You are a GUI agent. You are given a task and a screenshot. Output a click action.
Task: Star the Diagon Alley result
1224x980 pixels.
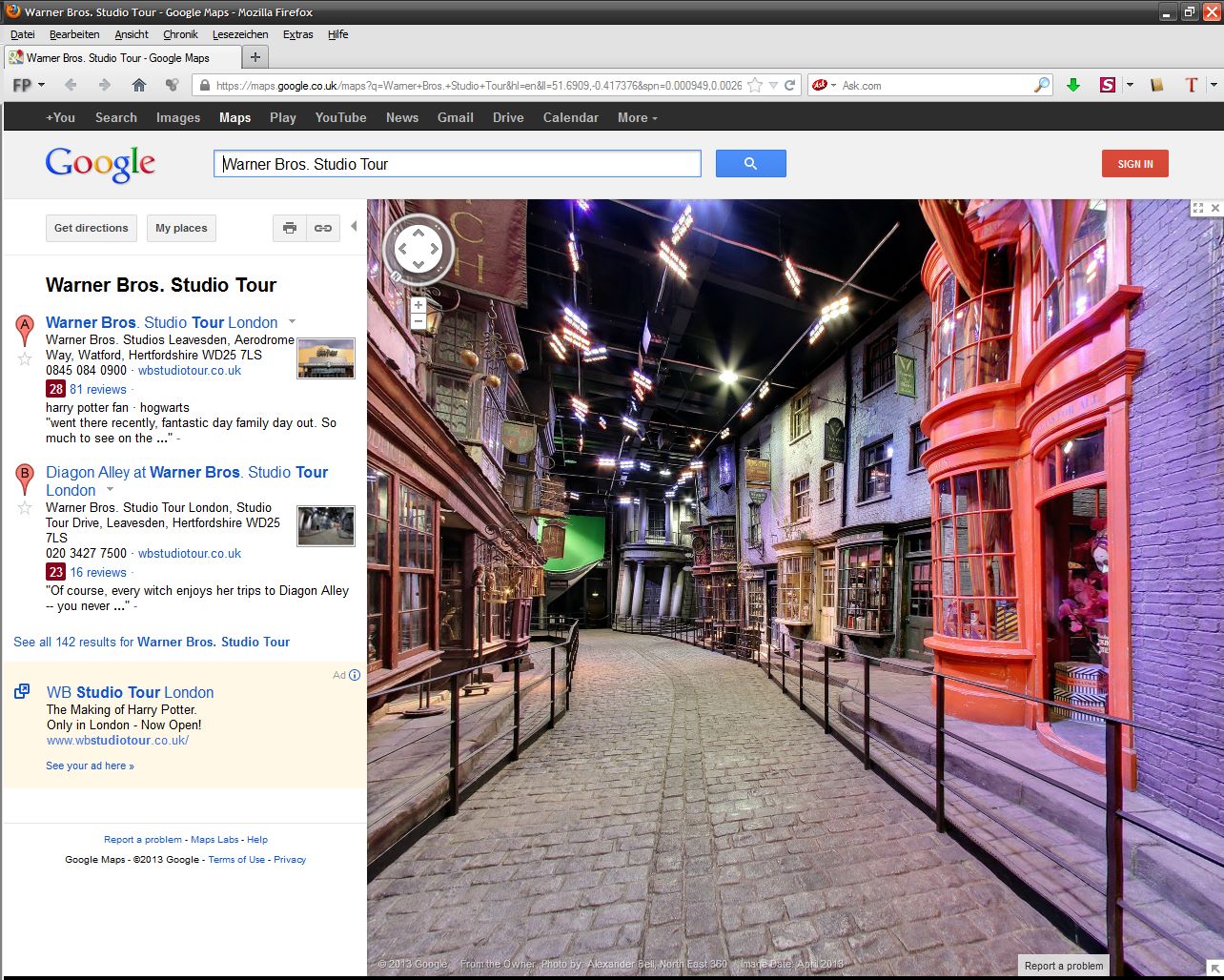point(25,508)
